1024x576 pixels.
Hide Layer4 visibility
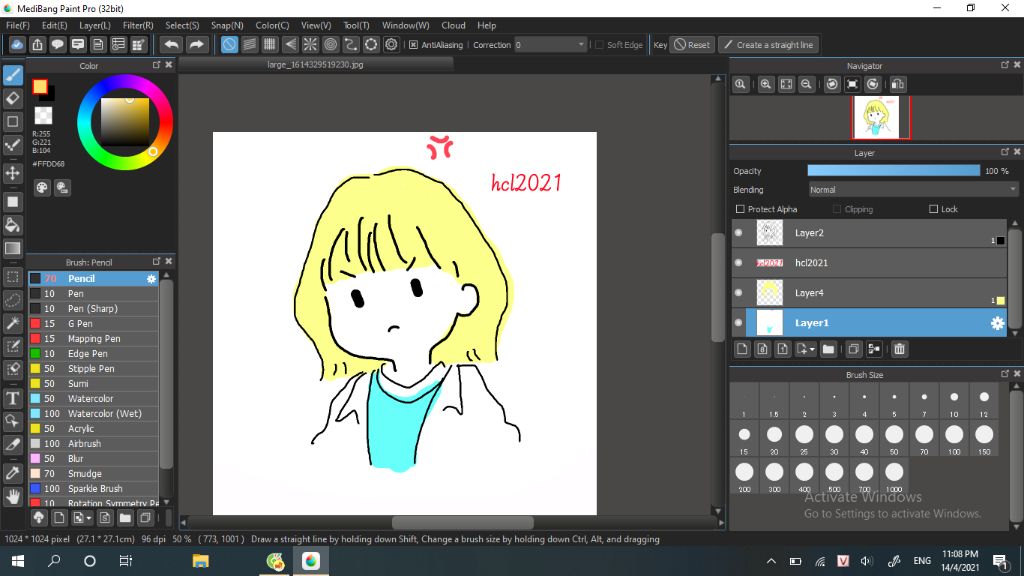point(739,293)
